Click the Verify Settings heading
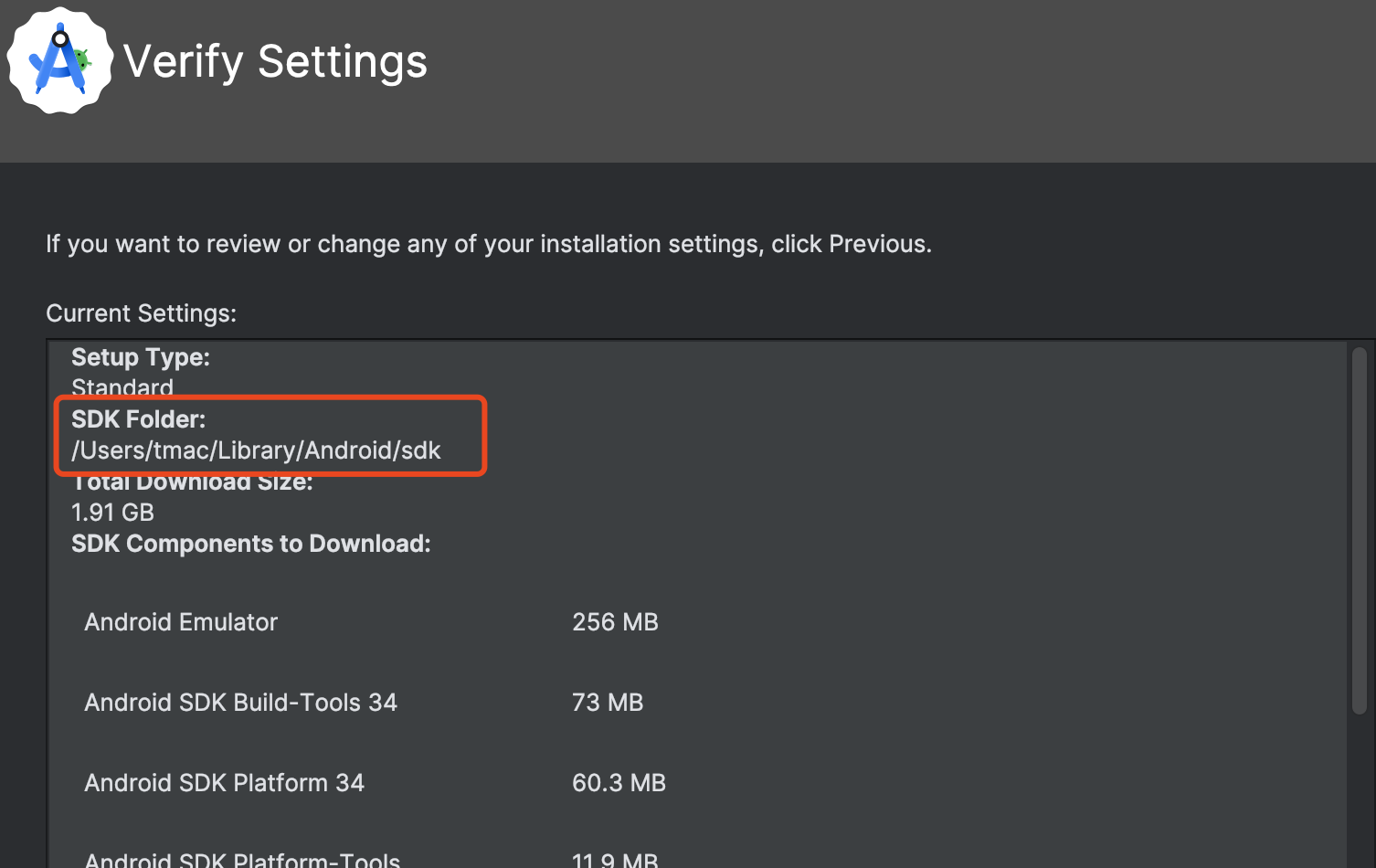Image resolution: width=1376 pixels, height=868 pixels. pyautogui.click(x=275, y=62)
